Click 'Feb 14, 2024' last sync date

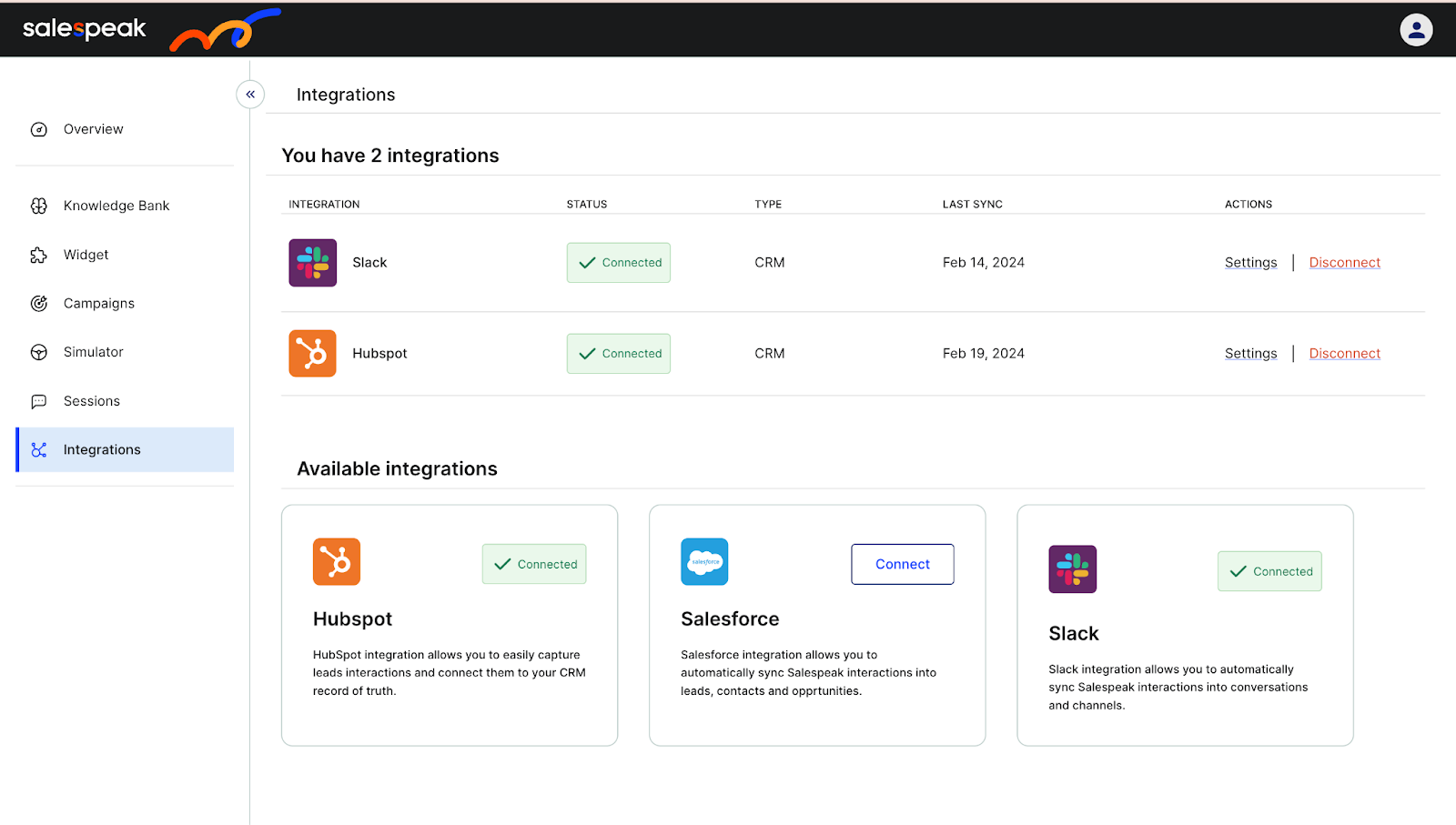click(x=983, y=262)
